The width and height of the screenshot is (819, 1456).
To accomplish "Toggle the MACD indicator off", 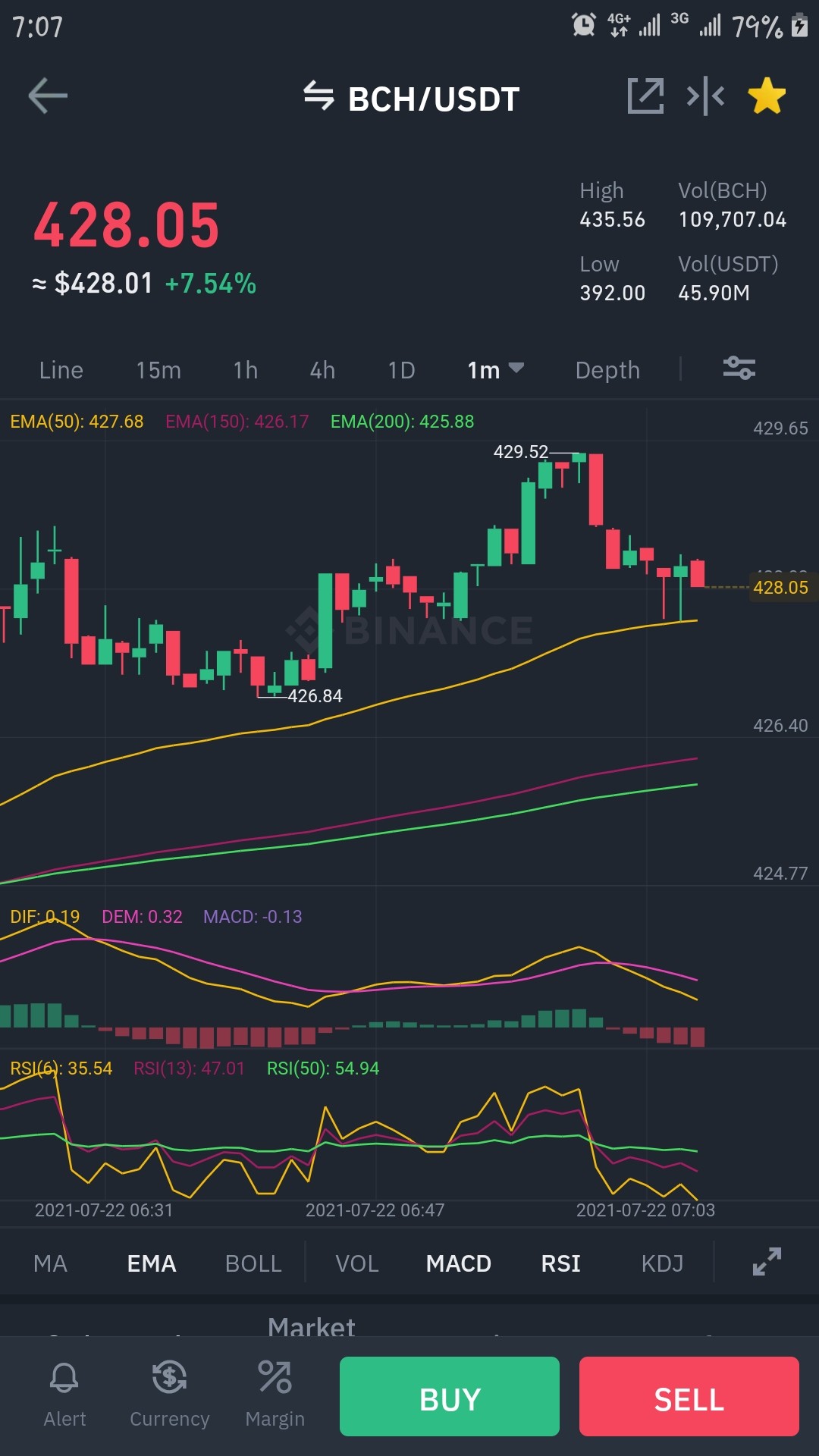I will coord(459,1263).
